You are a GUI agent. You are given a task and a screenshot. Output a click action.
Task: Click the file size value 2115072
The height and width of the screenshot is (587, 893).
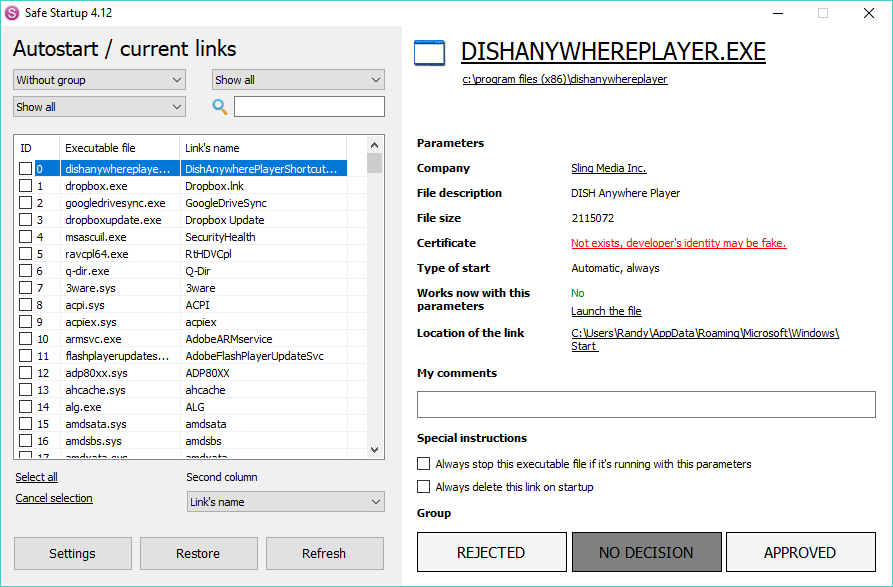(593, 218)
